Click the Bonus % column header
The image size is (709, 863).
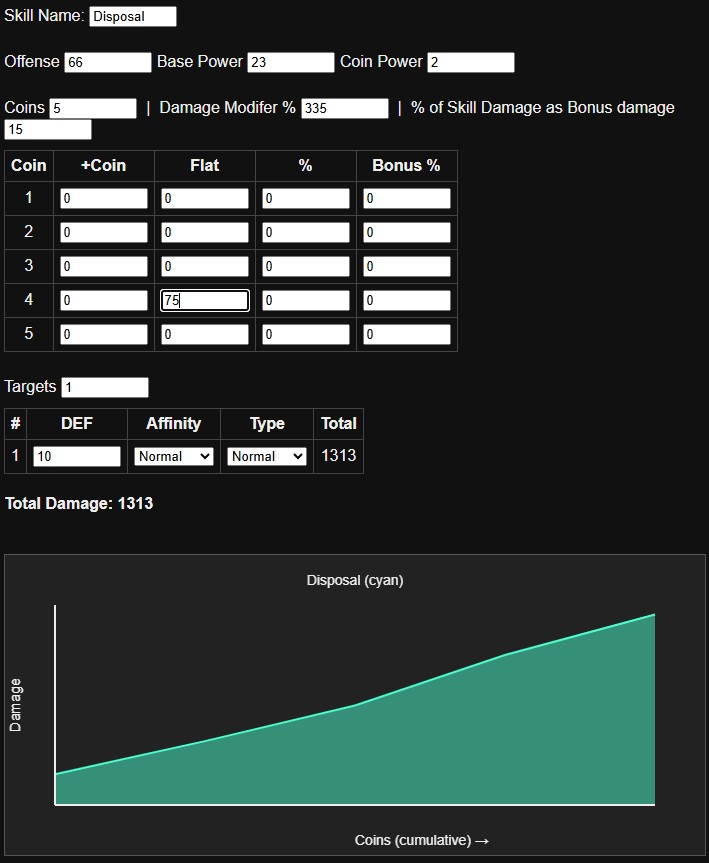(406, 166)
